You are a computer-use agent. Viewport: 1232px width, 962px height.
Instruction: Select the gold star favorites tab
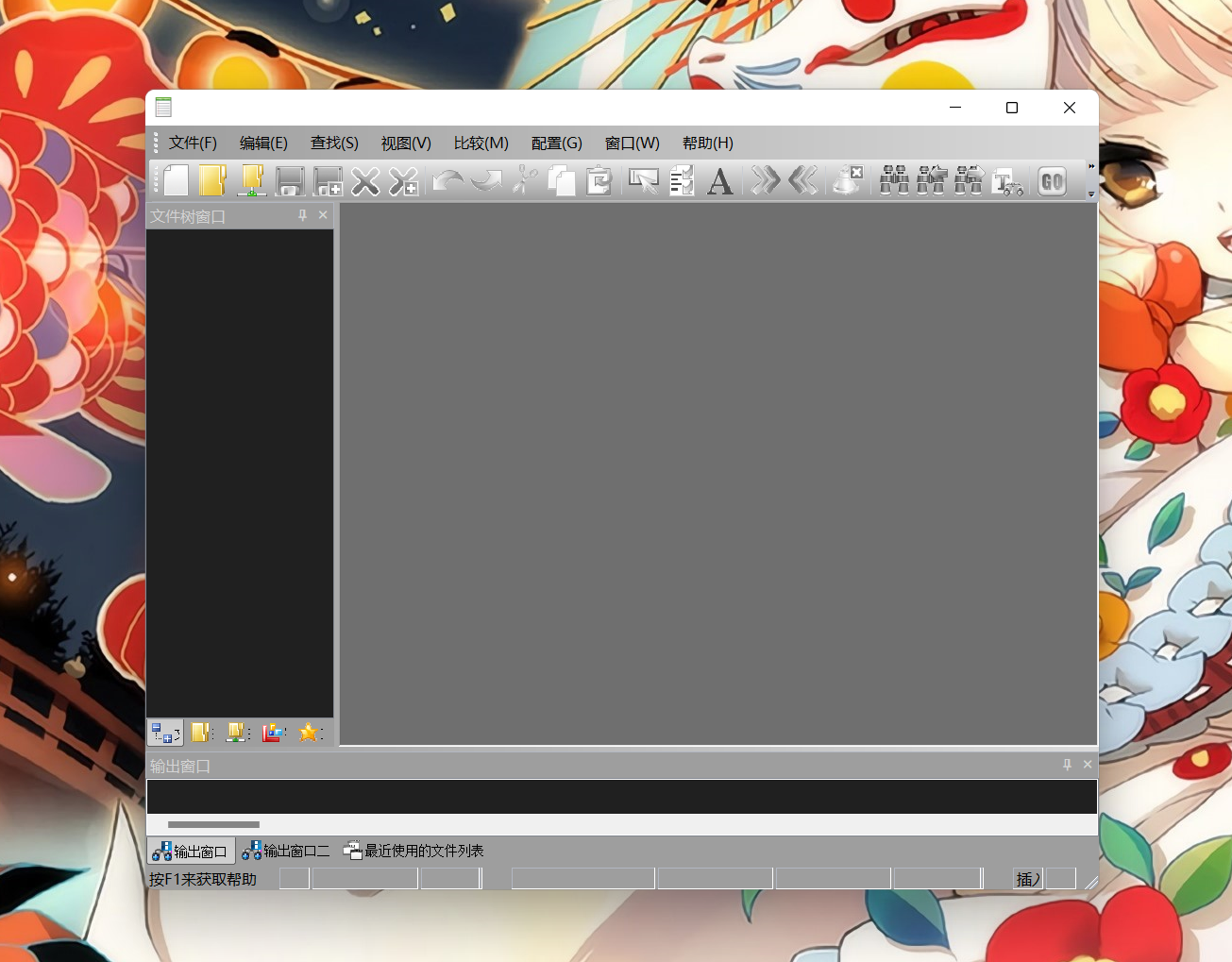coord(311,733)
